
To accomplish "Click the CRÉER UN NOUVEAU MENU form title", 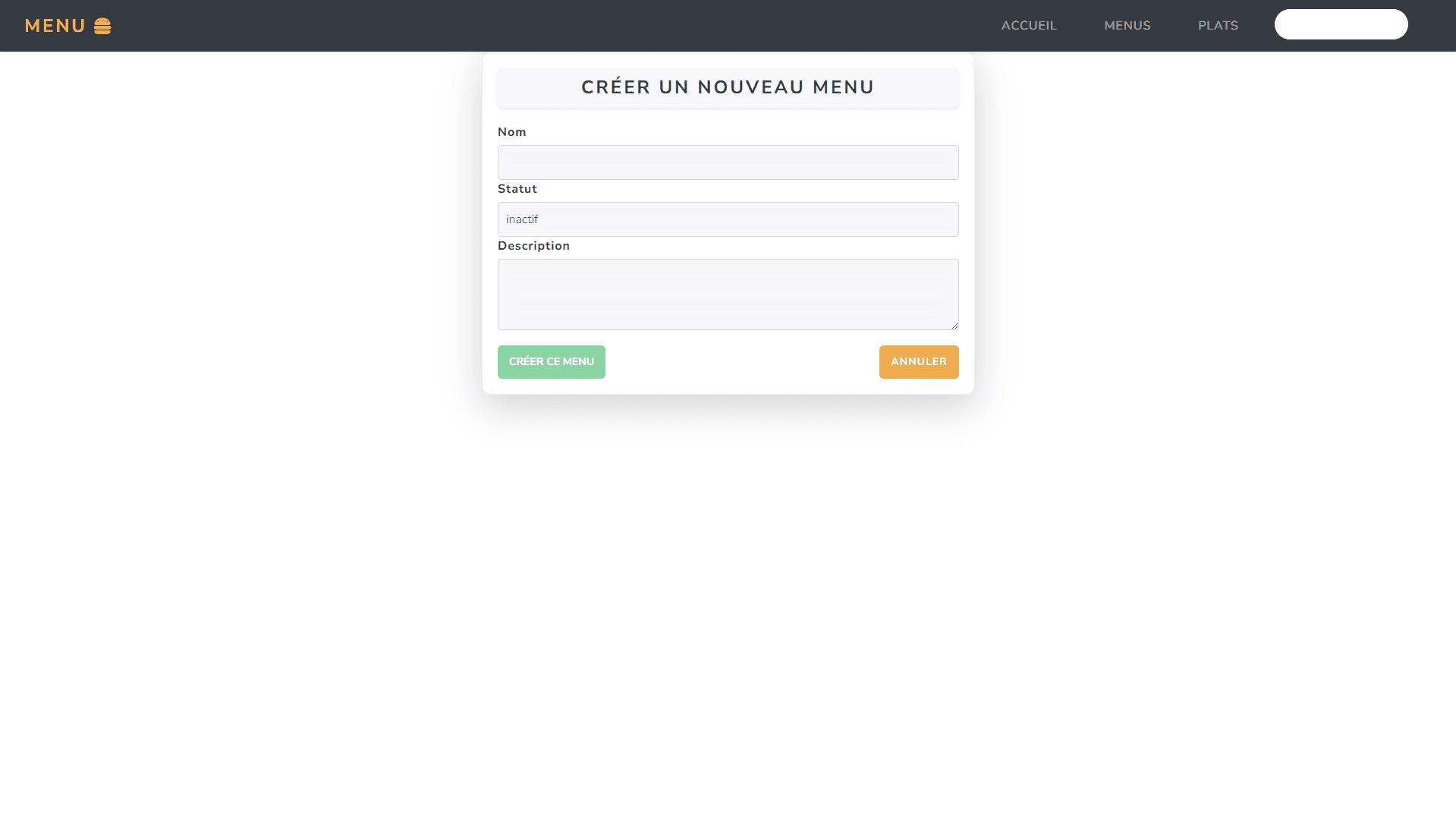I will (x=728, y=87).
